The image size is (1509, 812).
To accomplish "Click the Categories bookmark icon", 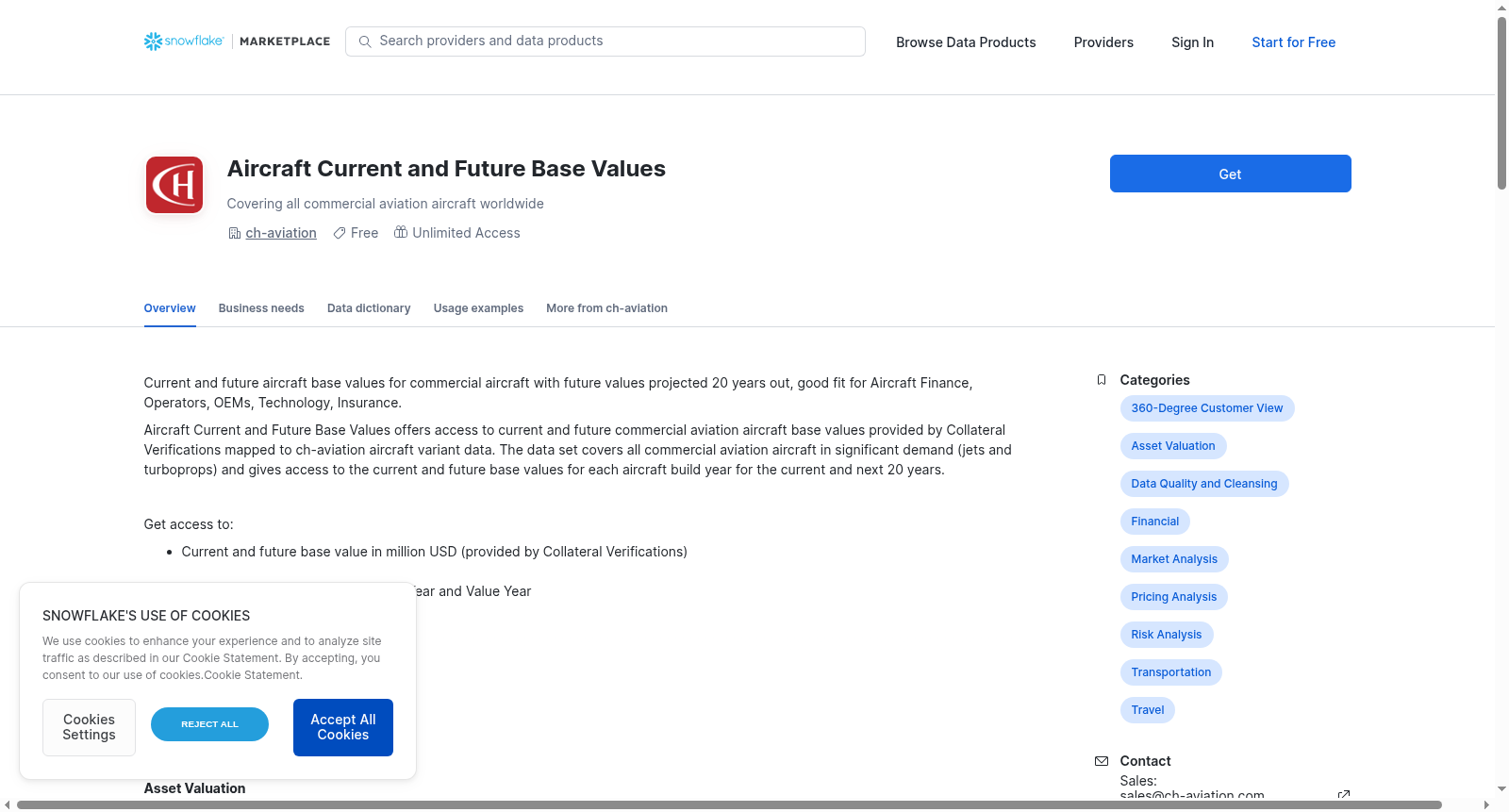I will coord(1102,380).
